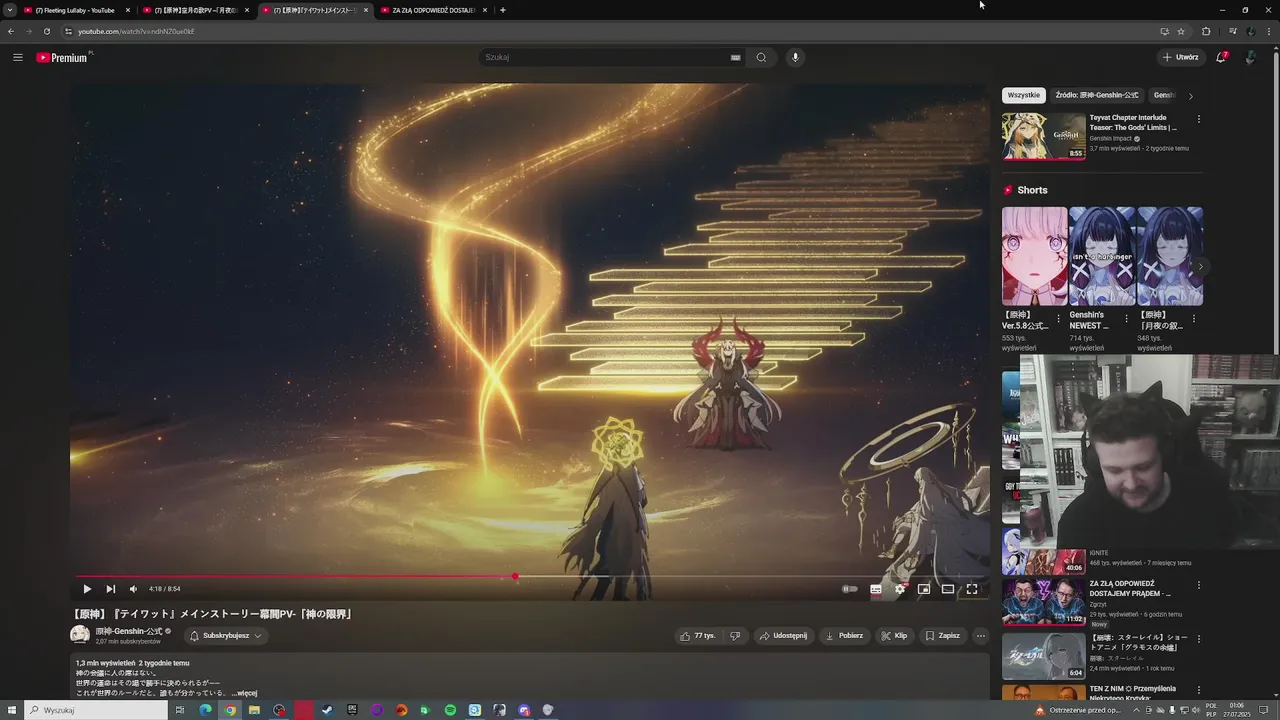Toggle theater mode view
The width and height of the screenshot is (1280, 720).
947,589
